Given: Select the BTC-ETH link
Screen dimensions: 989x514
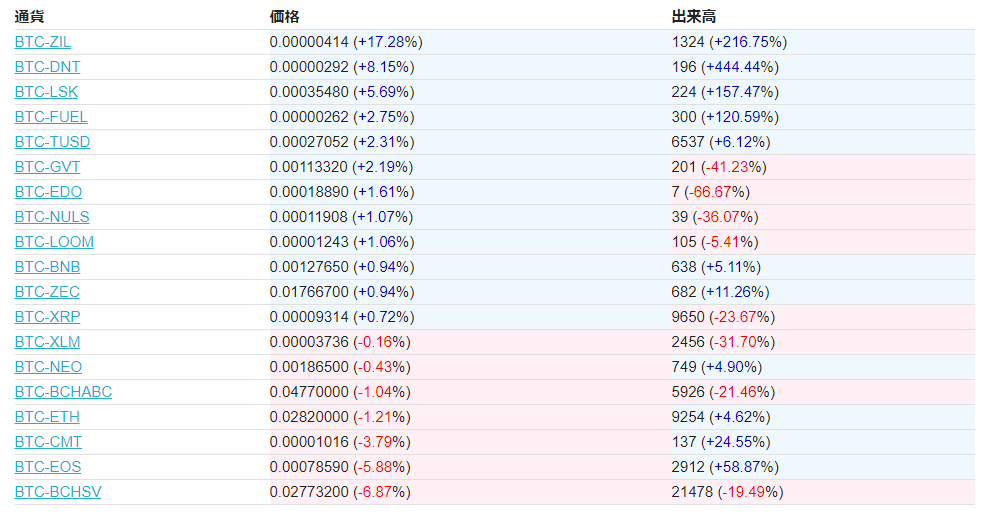Looking at the screenshot, I should point(47,417).
